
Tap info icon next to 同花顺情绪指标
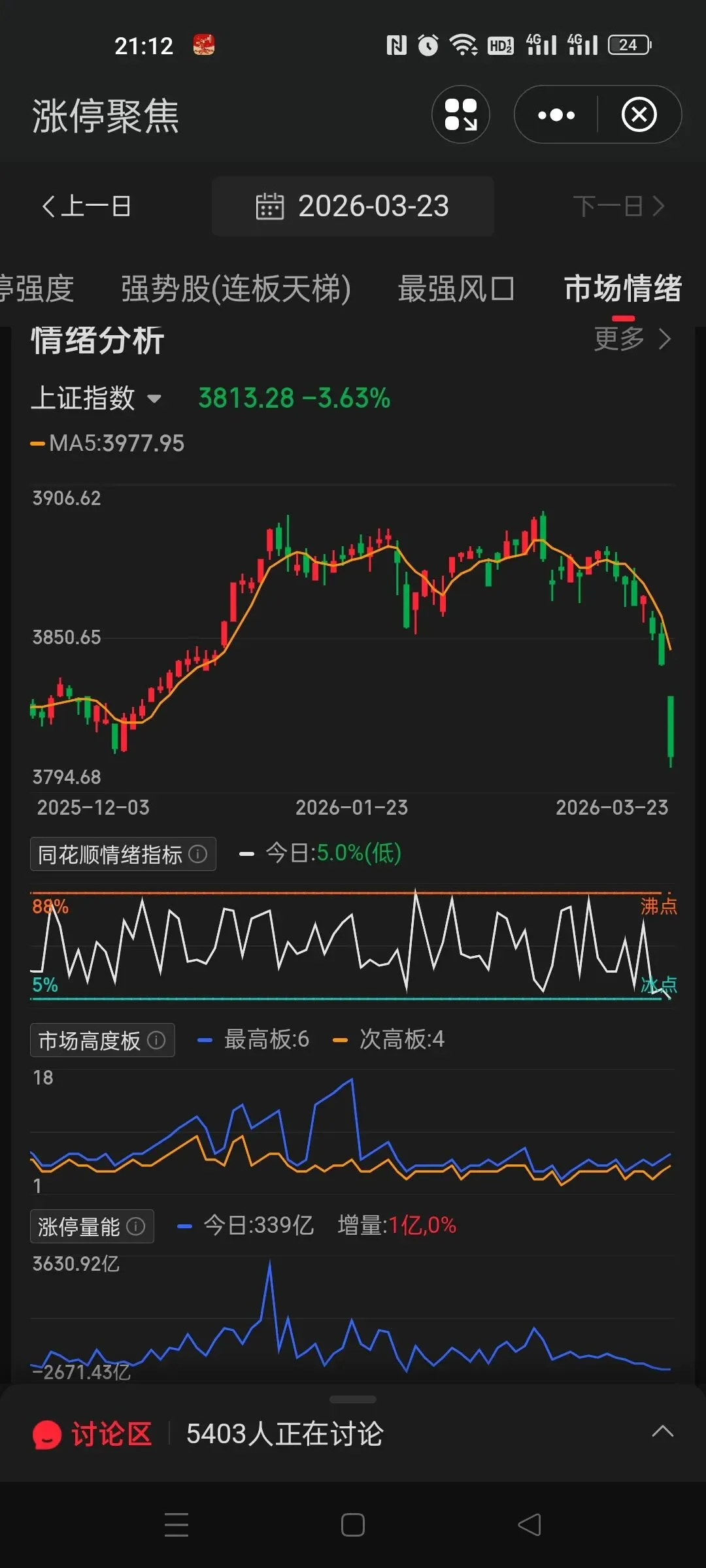click(x=198, y=854)
